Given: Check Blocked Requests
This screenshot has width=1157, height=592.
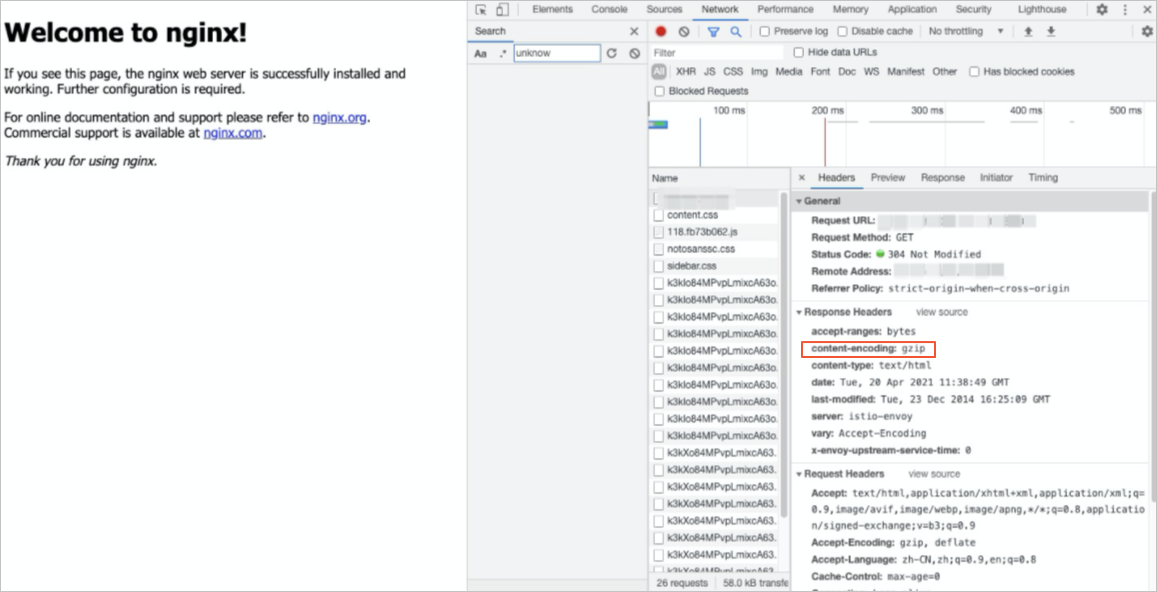Looking at the screenshot, I should pos(660,91).
